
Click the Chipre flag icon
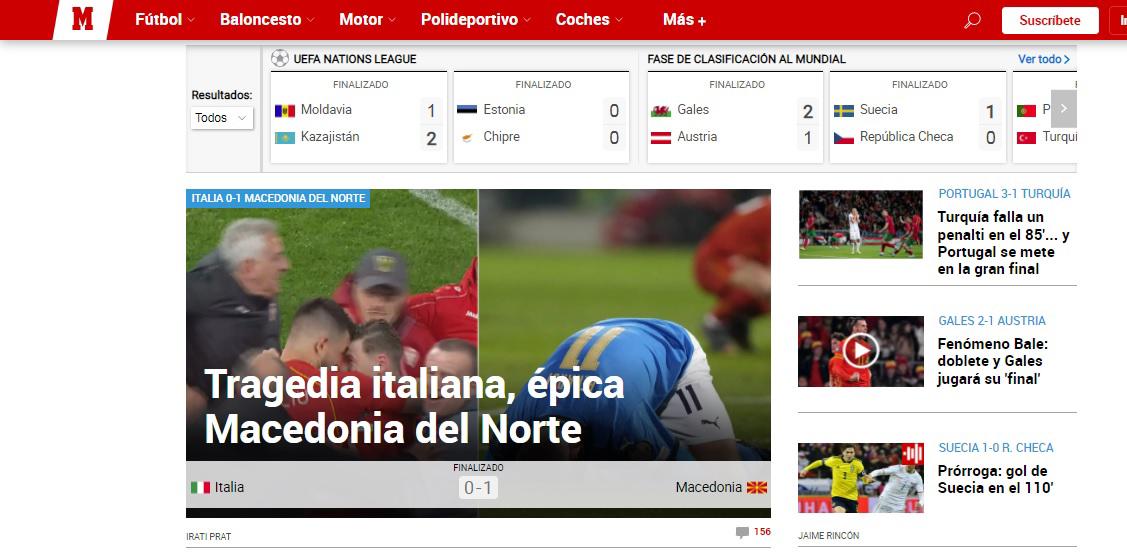(x=467, y=137)
